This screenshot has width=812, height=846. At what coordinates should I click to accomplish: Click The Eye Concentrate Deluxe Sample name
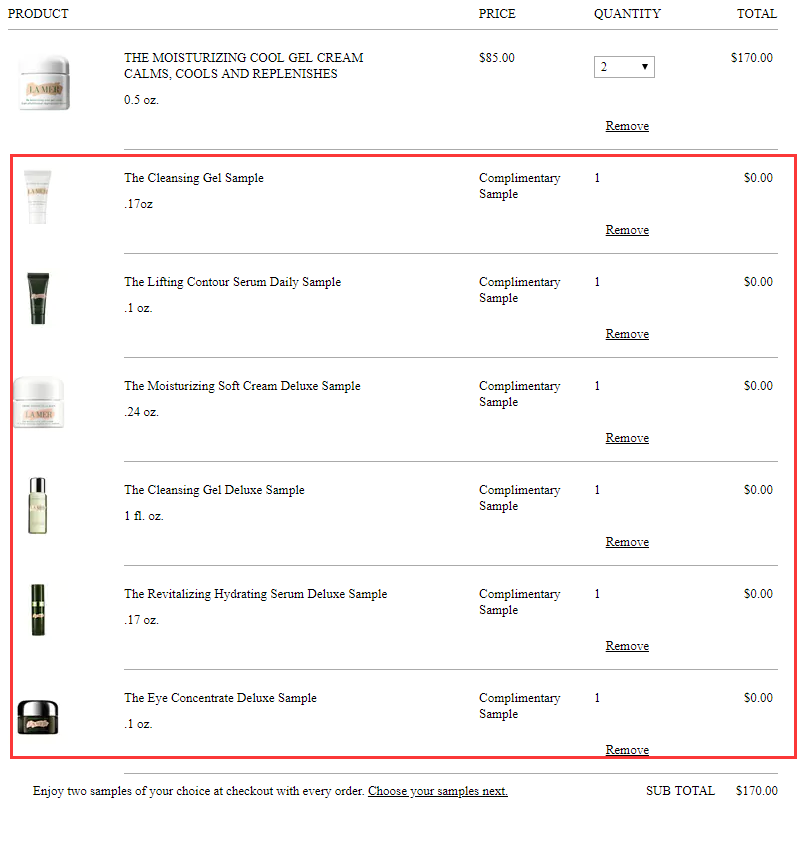[x=220, y=698]
